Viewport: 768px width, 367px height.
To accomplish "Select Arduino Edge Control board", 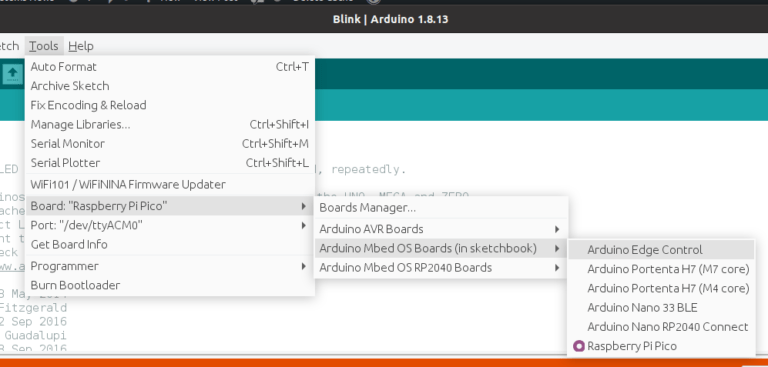I will pyautogui.click(x=661, y=250).
